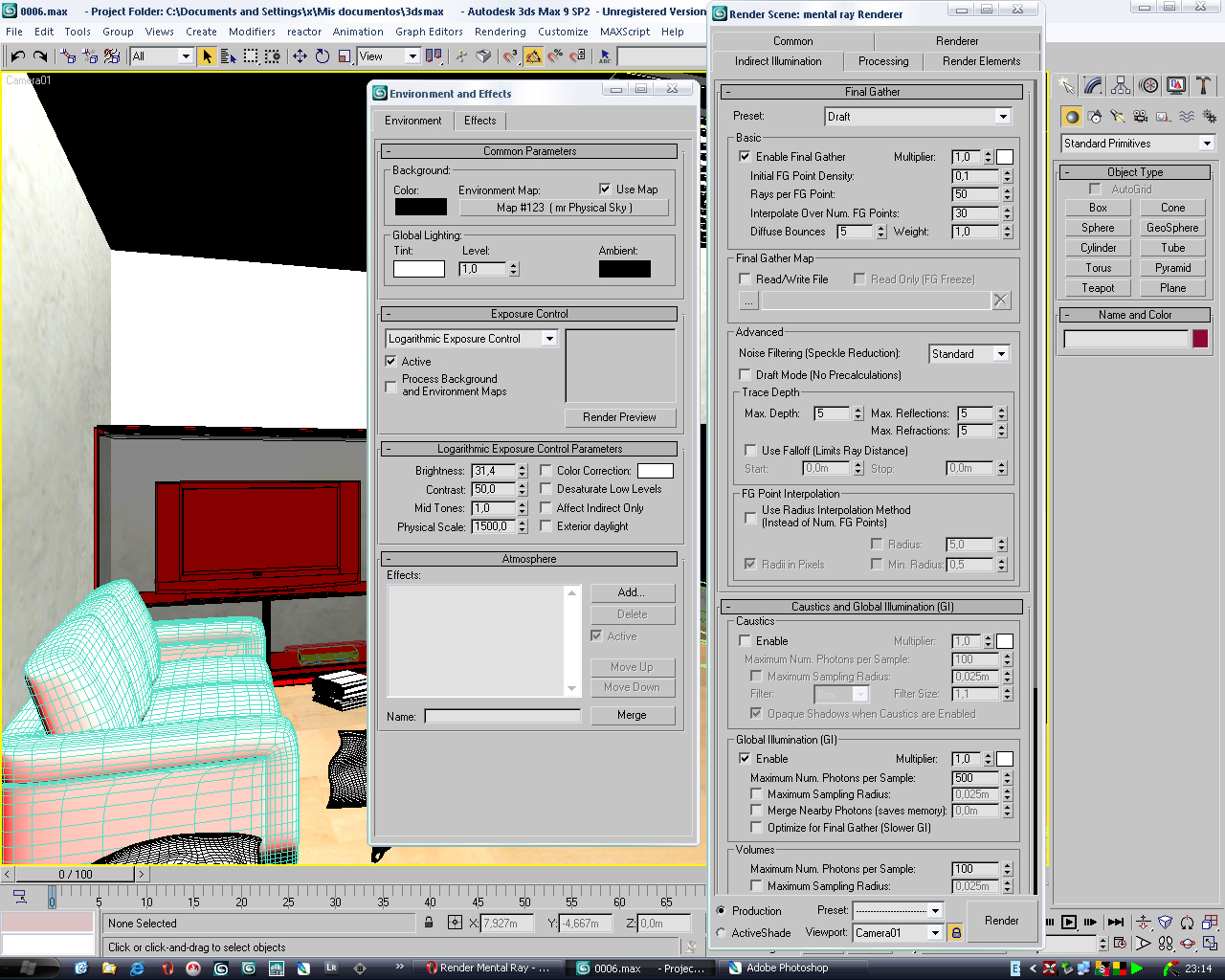Open the Final Gather Preset dropdown

pyautogui.click(x=1003, y=117)
